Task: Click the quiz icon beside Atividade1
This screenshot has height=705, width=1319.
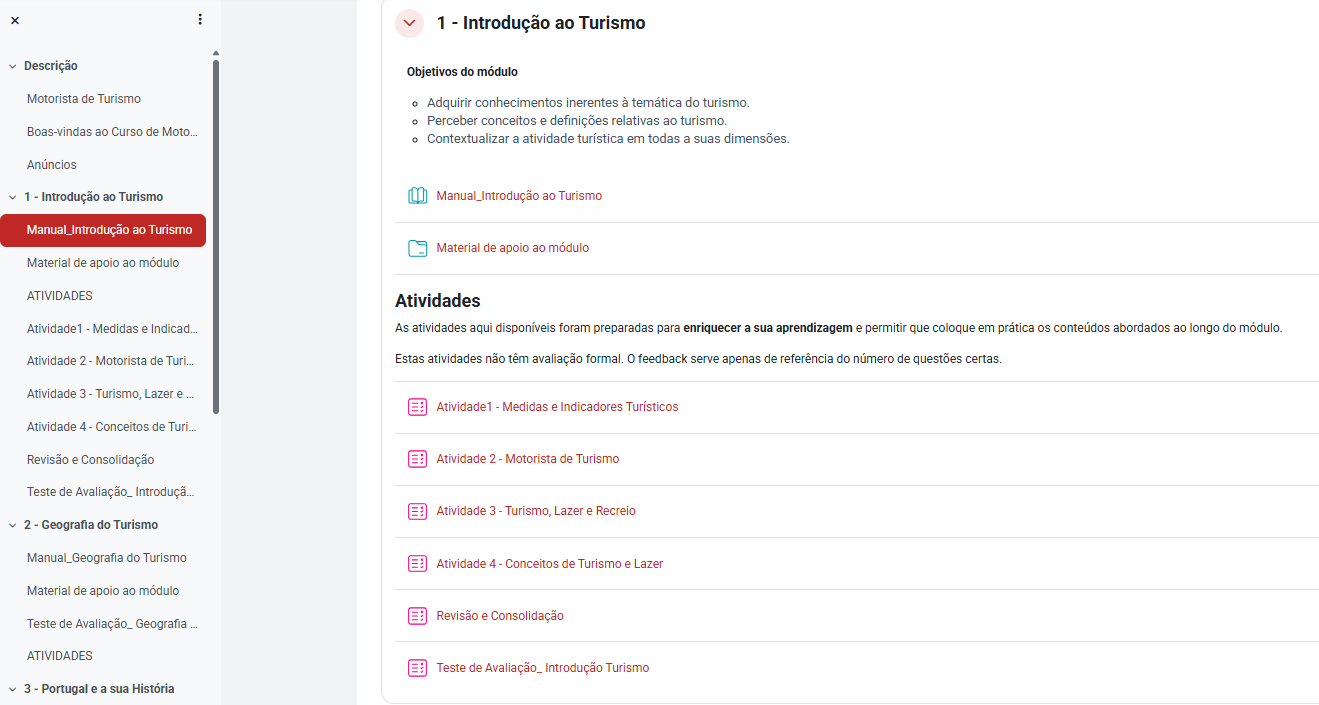Action: pos(417,407)
